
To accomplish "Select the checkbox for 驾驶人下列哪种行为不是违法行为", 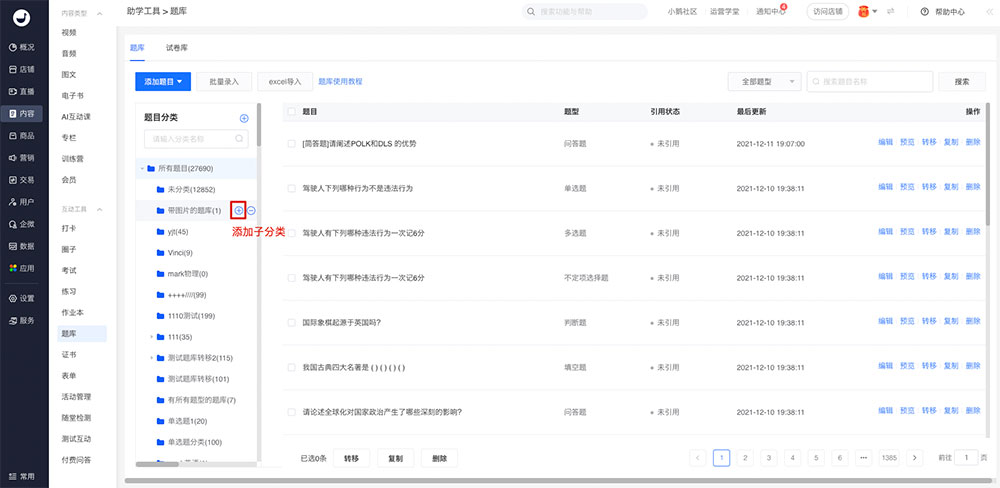I will pyautogui.click(x=292, y=188).
